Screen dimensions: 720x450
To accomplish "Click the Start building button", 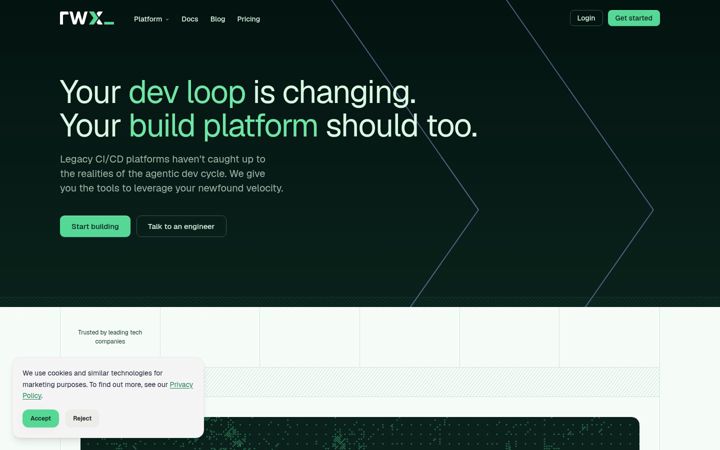I will (95, 226).
